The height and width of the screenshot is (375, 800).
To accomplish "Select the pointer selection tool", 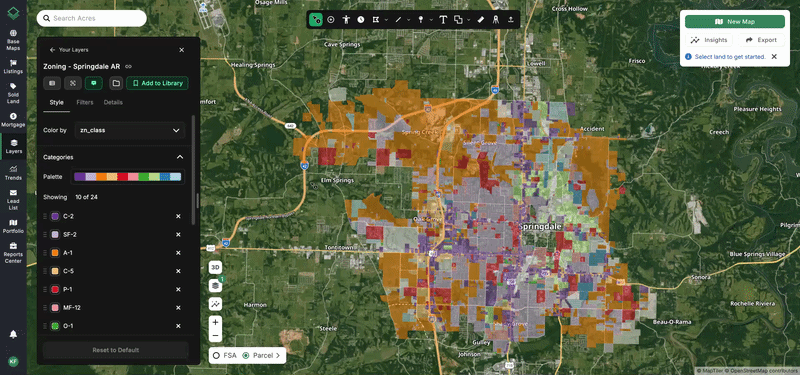I will click(x=316, y=20).
